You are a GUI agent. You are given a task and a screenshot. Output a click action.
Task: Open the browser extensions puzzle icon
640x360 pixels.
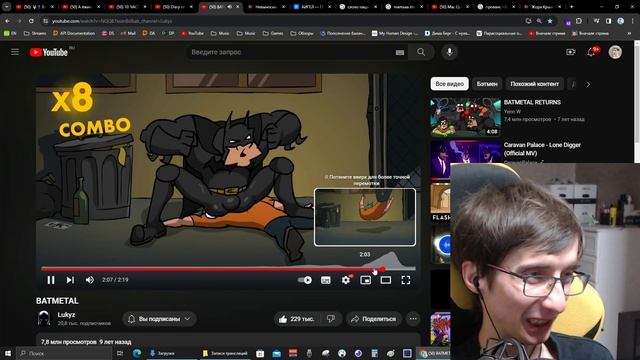click(x=578, y=21)
